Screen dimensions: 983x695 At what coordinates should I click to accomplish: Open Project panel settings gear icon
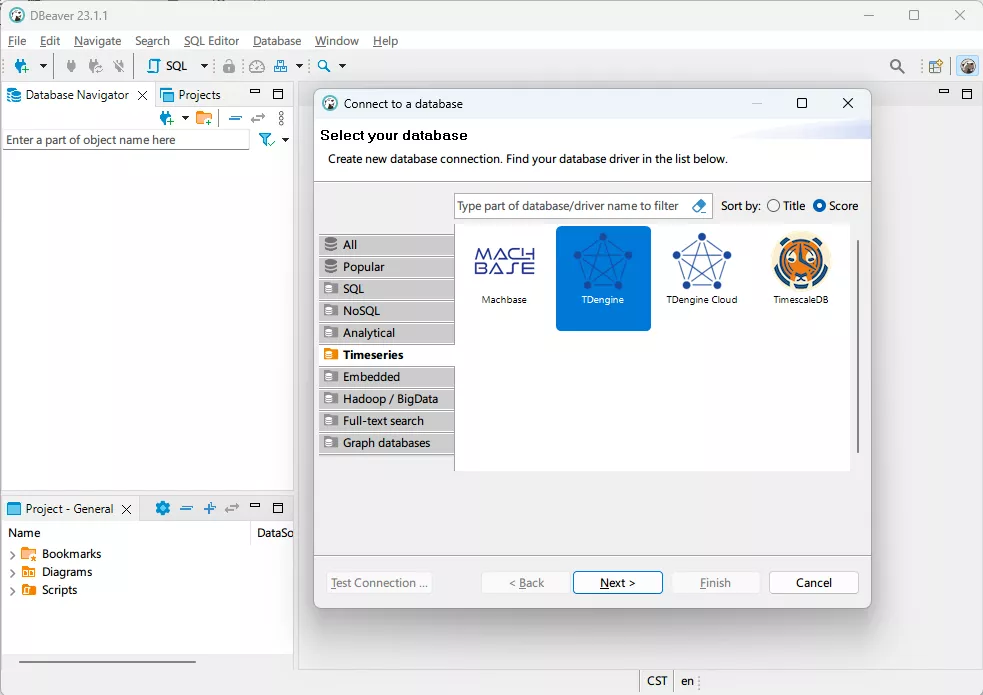163,508
